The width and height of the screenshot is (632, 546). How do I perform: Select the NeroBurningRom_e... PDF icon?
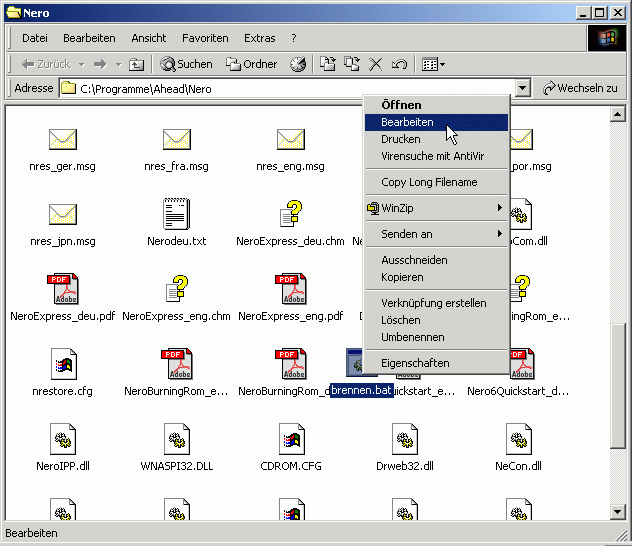(177, 364)
